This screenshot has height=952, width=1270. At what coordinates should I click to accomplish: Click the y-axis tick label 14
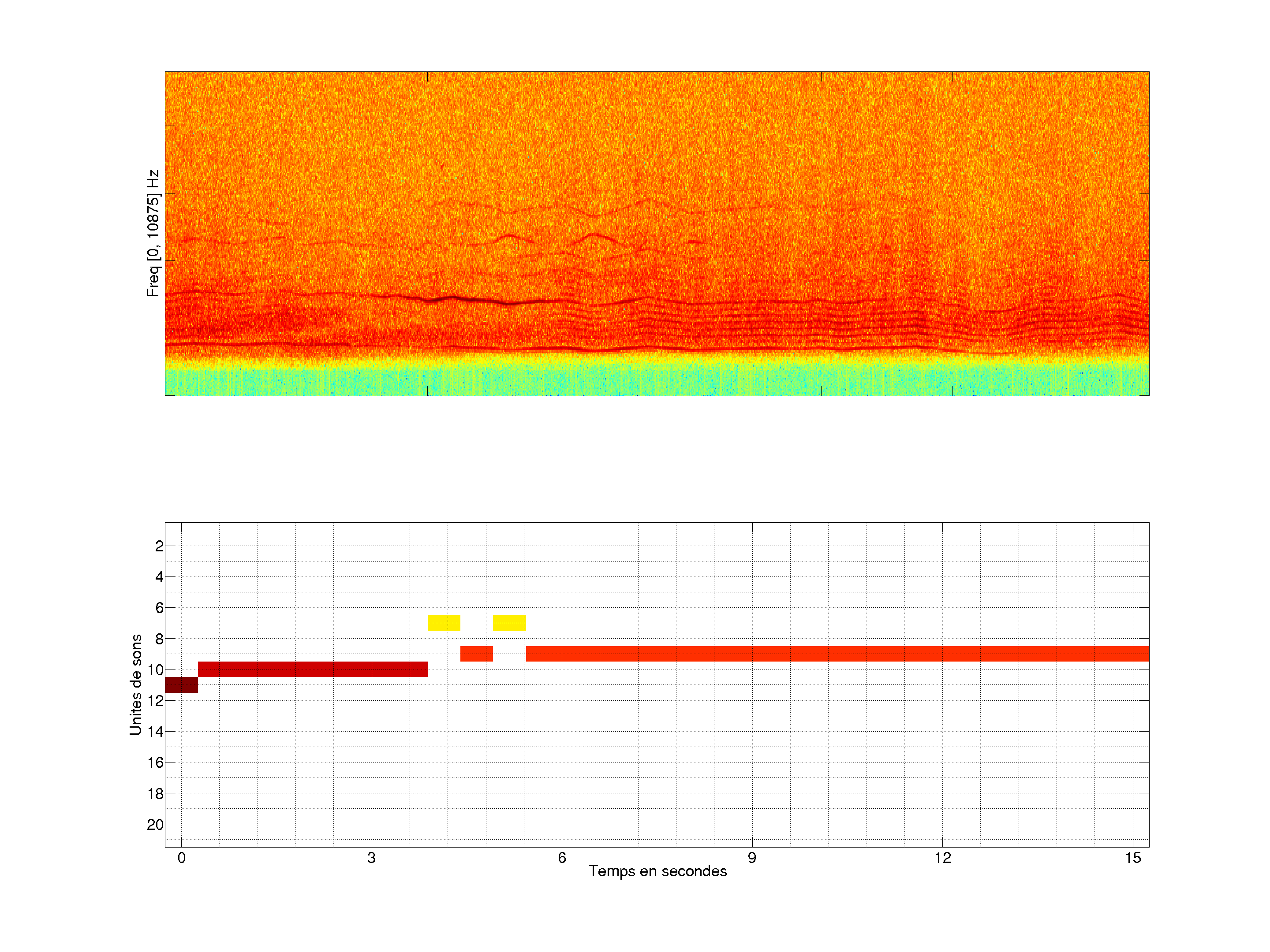[155, 732]
